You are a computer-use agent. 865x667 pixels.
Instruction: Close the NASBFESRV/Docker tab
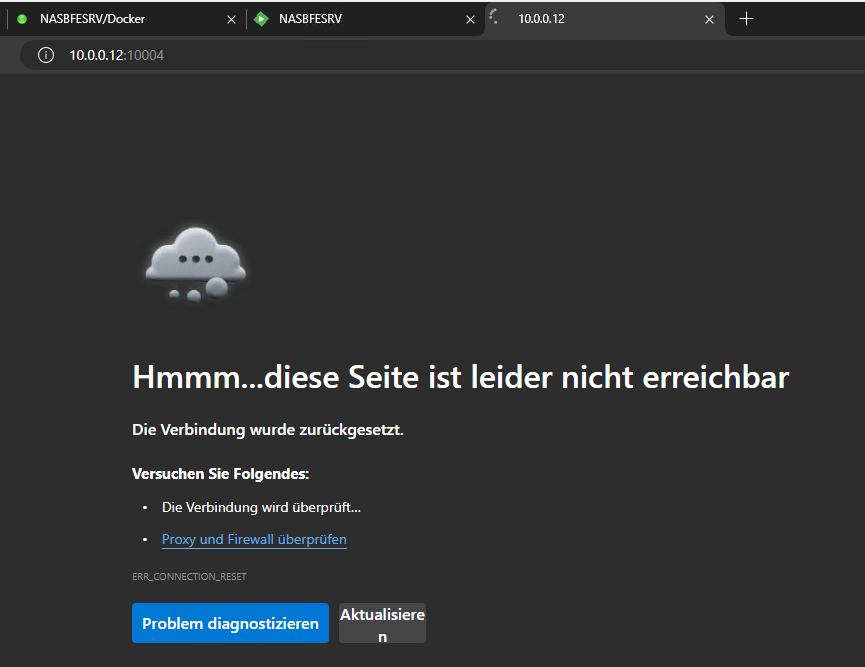click(232, 20)
